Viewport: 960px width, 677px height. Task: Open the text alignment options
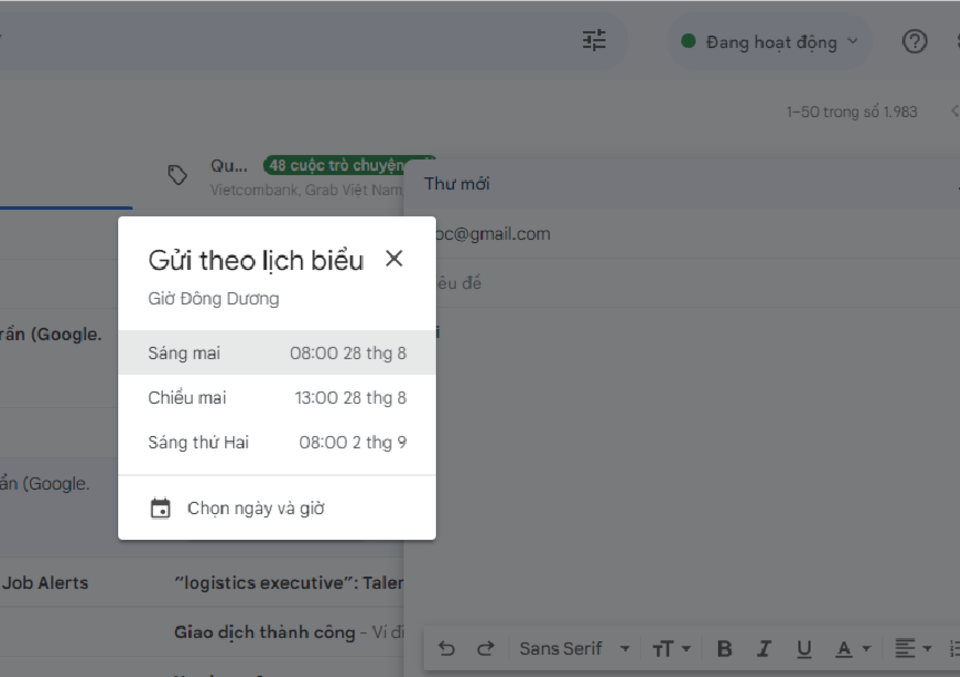tap(910, 649)
